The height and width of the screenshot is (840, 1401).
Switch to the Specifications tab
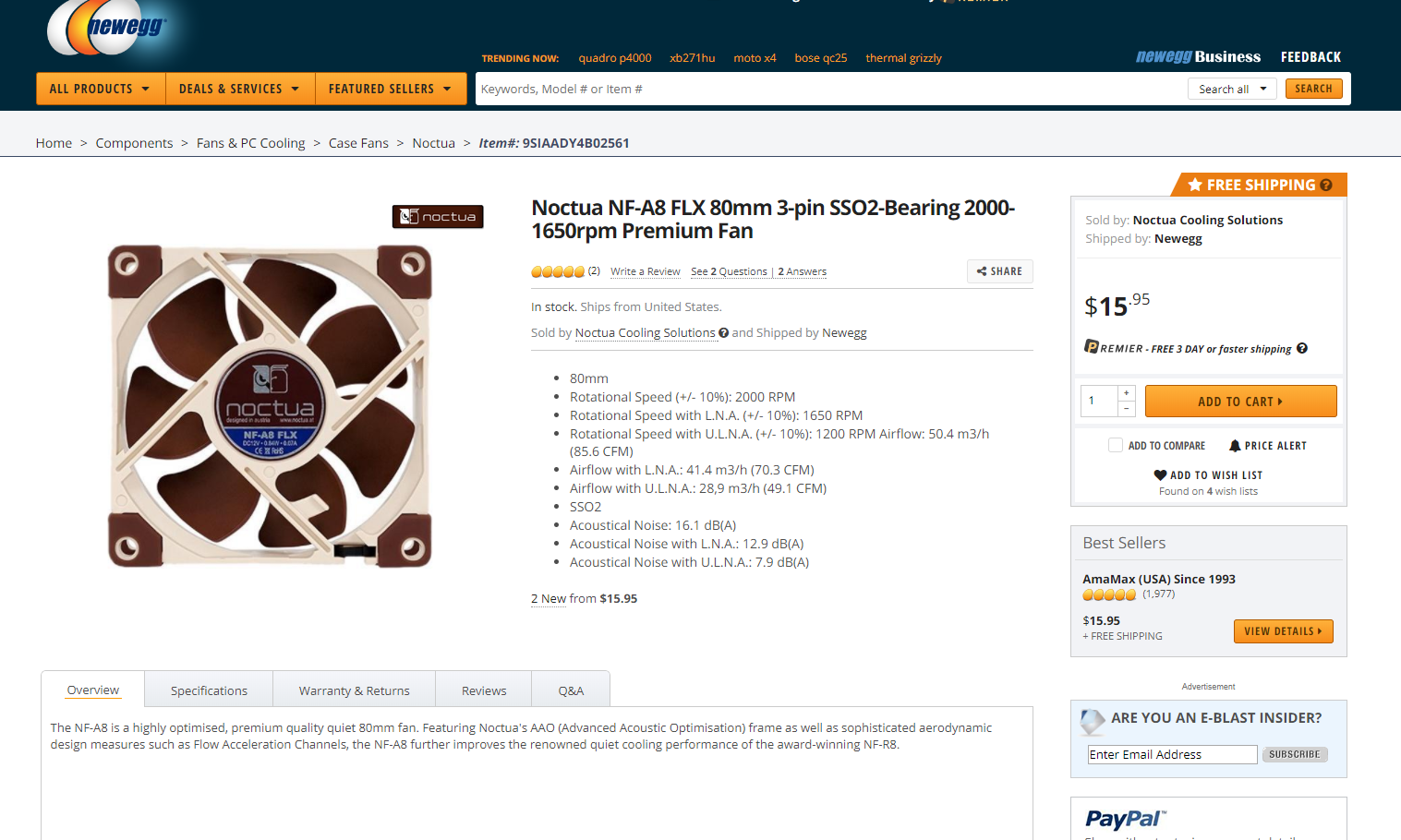pos(209,690)
